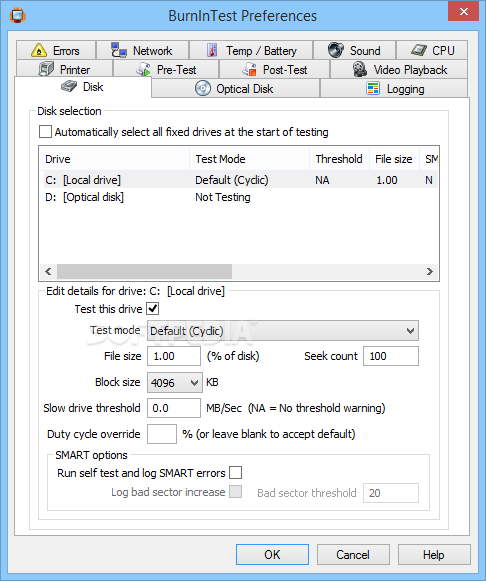Click the Errors tab warning icon

click(x=39, y=50)
